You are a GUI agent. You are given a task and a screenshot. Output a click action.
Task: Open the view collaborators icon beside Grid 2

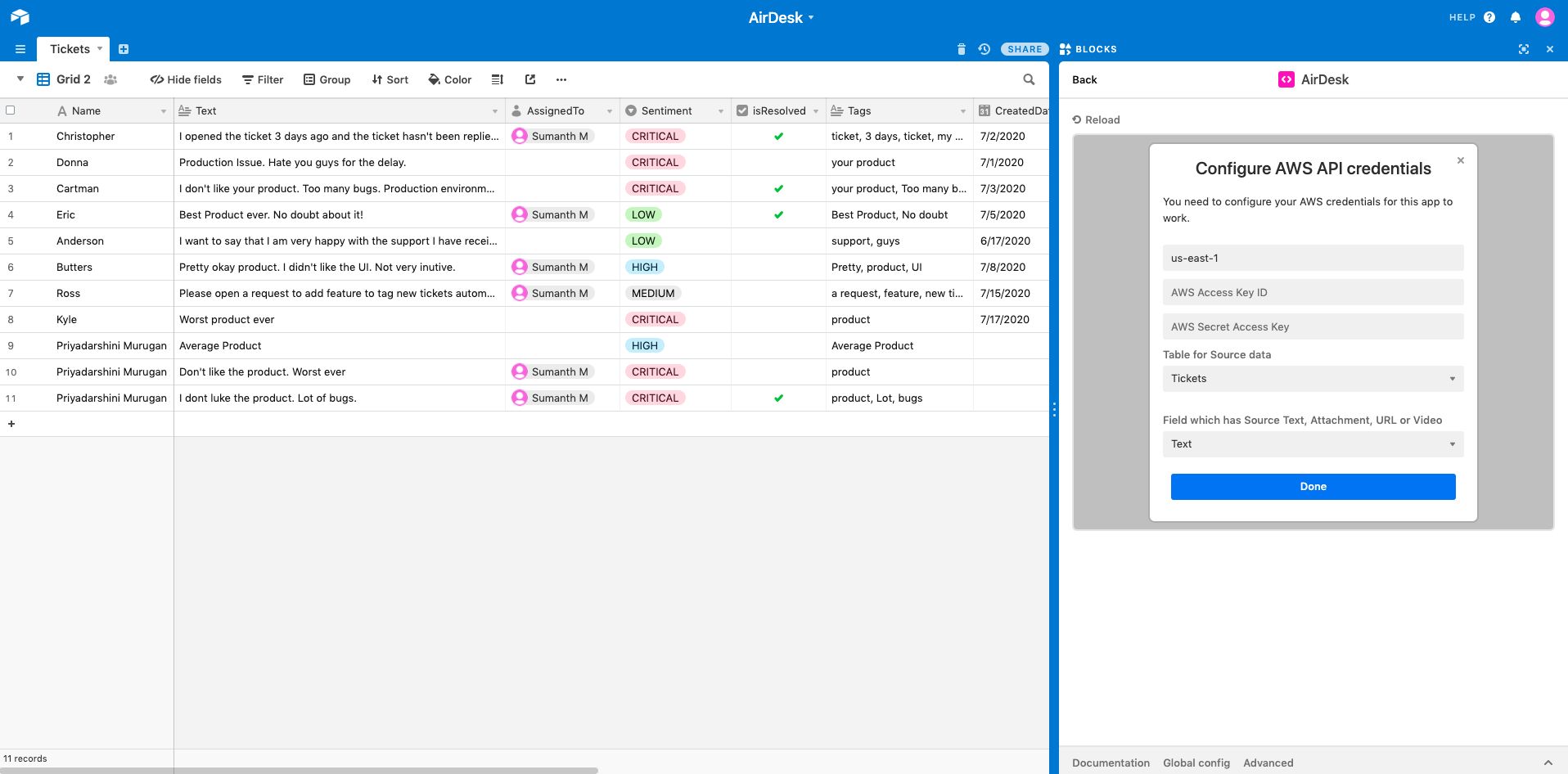click(110, 79)
